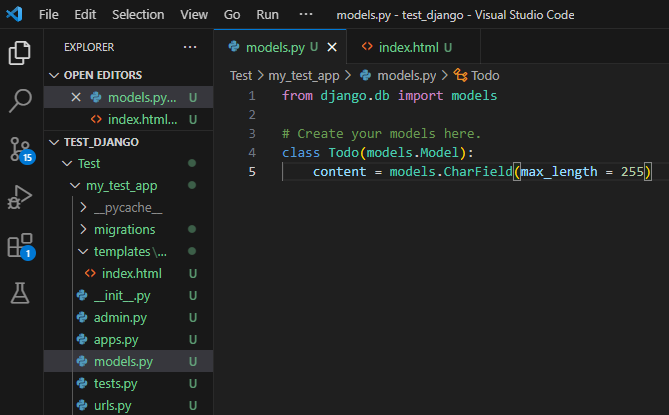Click Python icon of admin.py file
This screenshot has width=669, height=415.
point(82,317)
